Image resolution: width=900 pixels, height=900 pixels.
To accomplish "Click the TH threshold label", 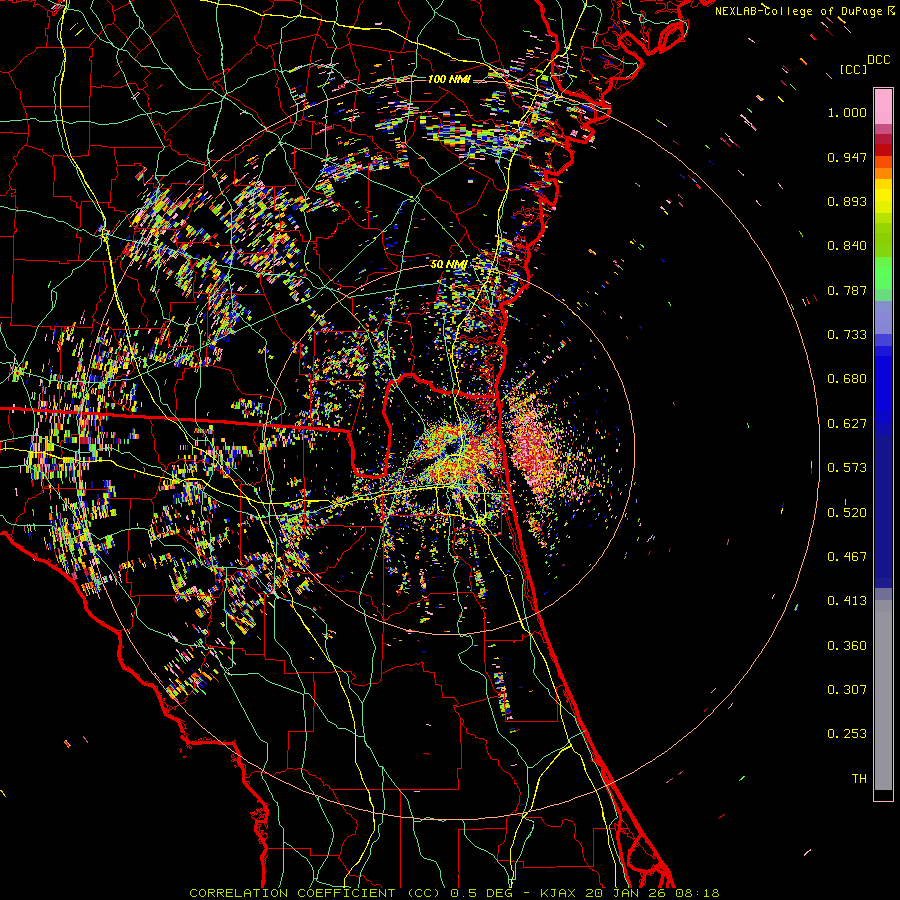I will [859, 779].
